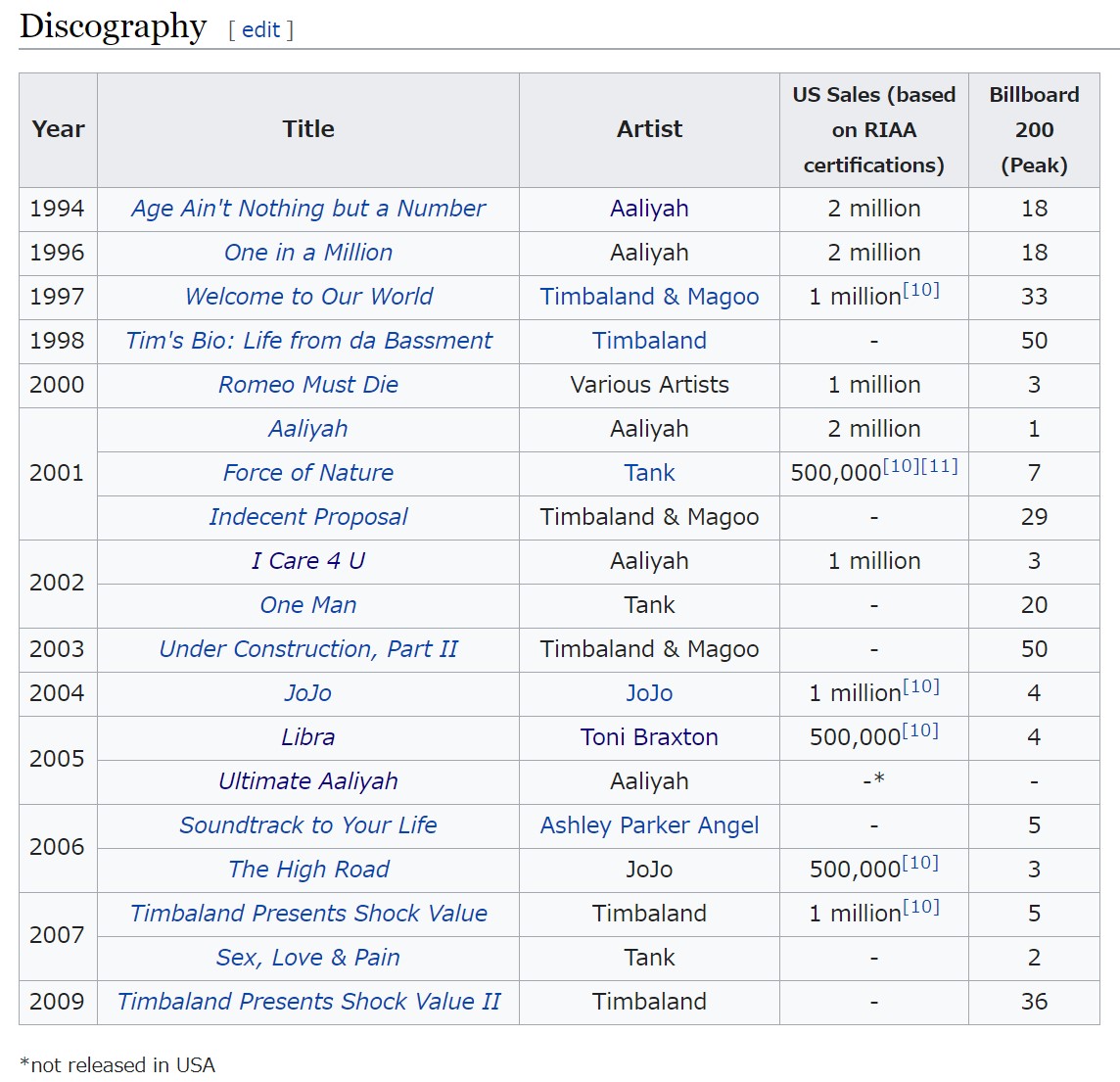Open citation [10] in Shock Value 2007 row
1120x1082 pixels.
tap(921, 907)
